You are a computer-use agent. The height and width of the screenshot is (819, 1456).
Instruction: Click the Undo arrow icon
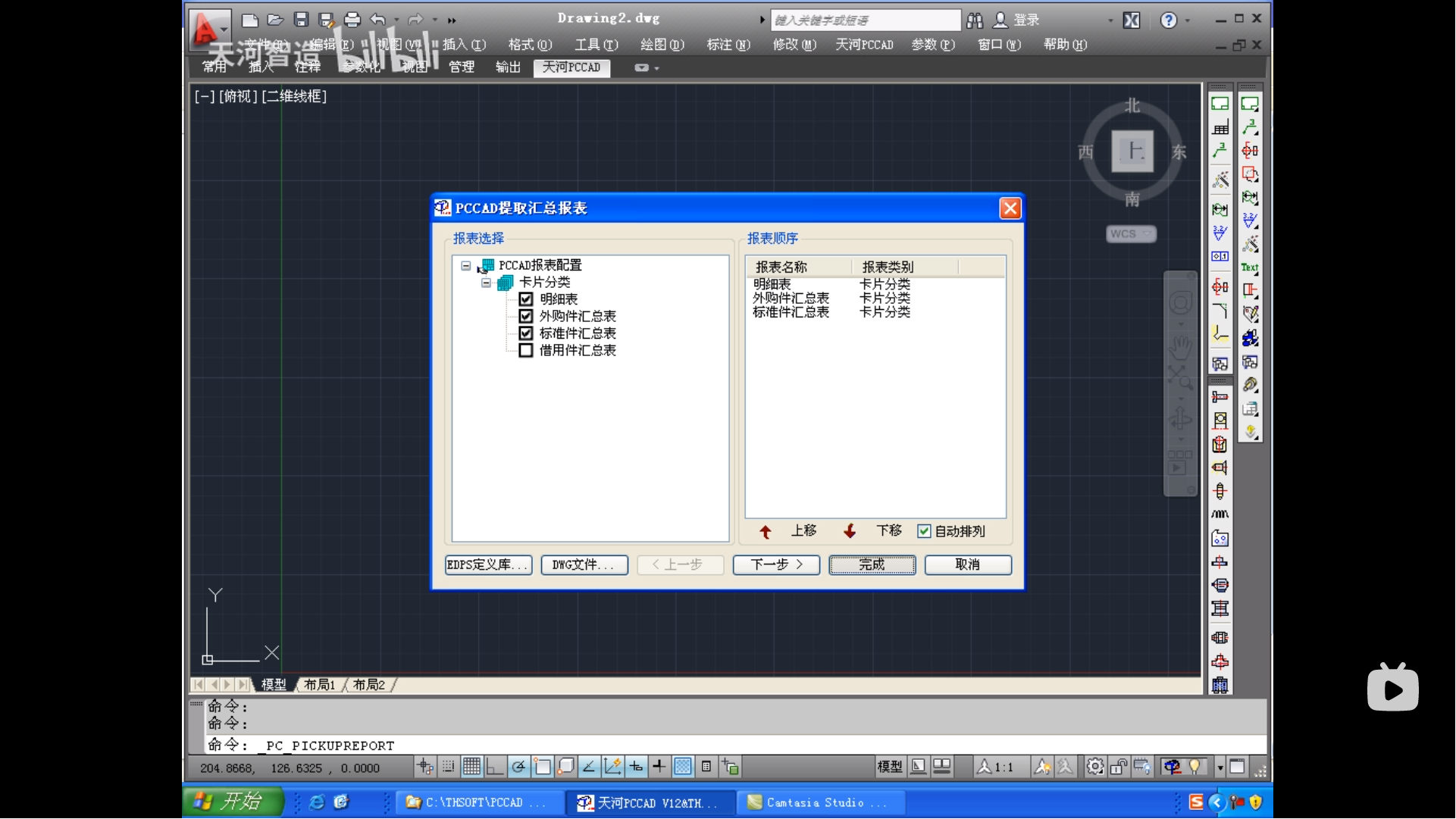(378, 20)
